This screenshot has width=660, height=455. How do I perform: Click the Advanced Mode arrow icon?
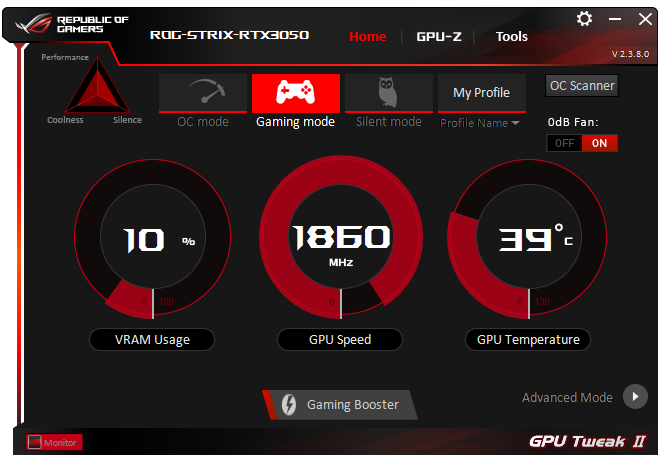(x=635, y=396)
